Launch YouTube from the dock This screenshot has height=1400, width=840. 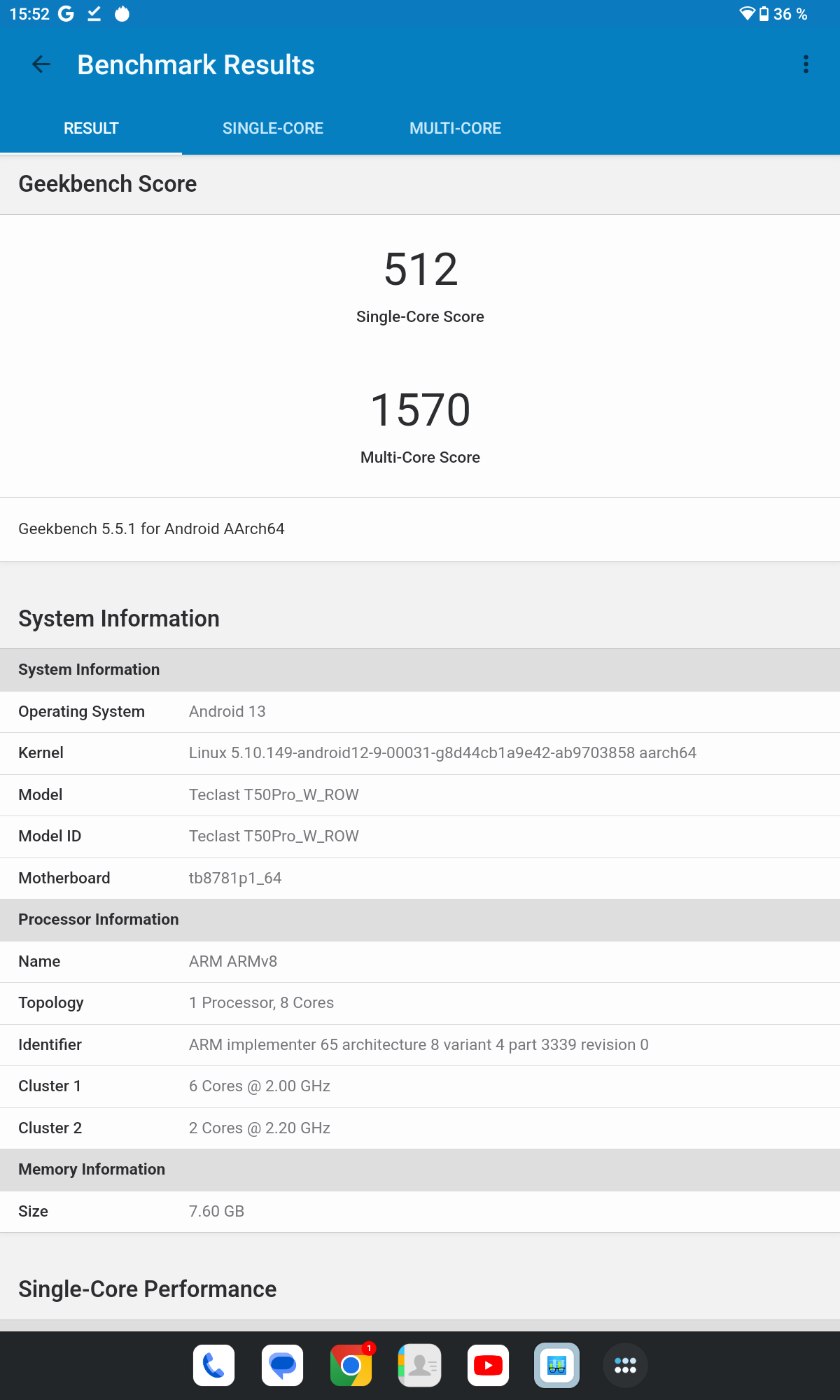pyautogui.click(x=489, y=1365)
